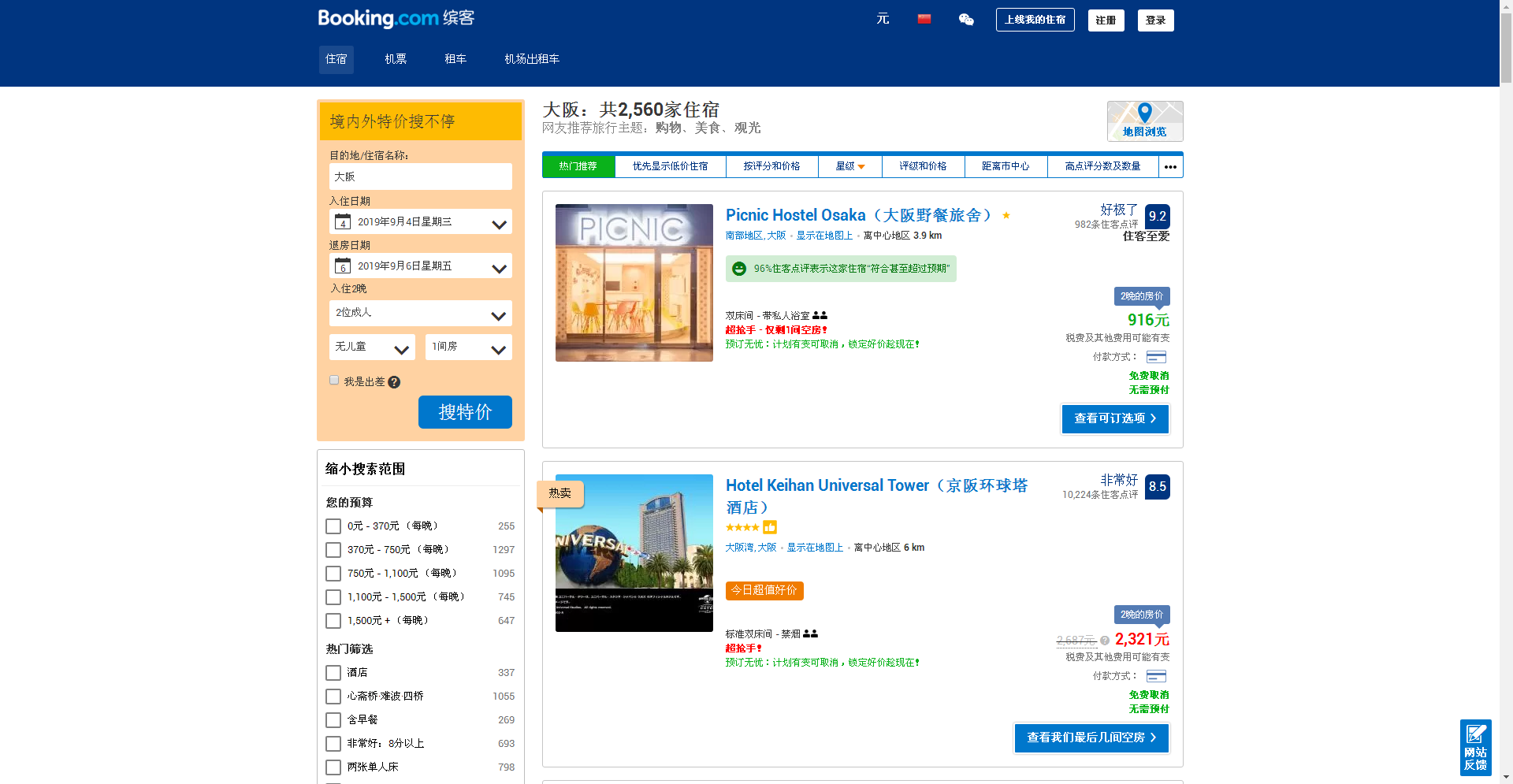Toggle the 我是出差 business travel checkbox
The image size is (1513, 784).
[334, 381]
